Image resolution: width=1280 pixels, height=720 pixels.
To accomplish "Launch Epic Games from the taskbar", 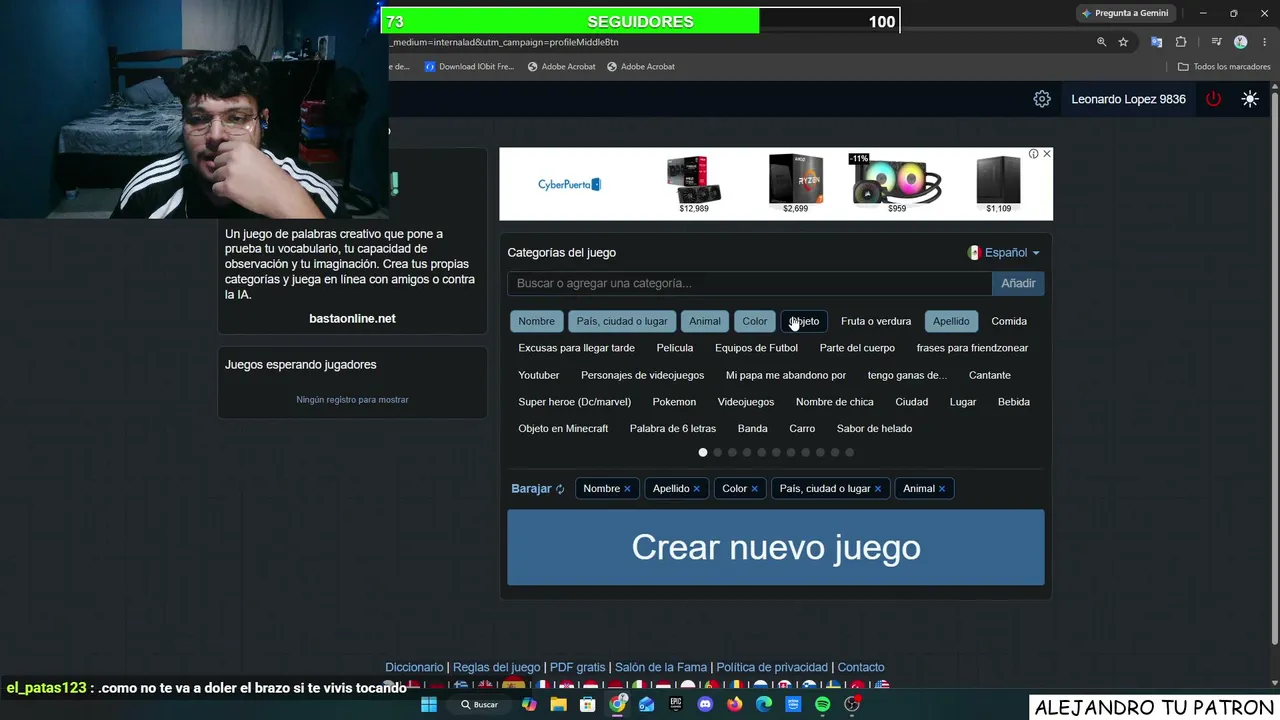I will pos(676,704).
